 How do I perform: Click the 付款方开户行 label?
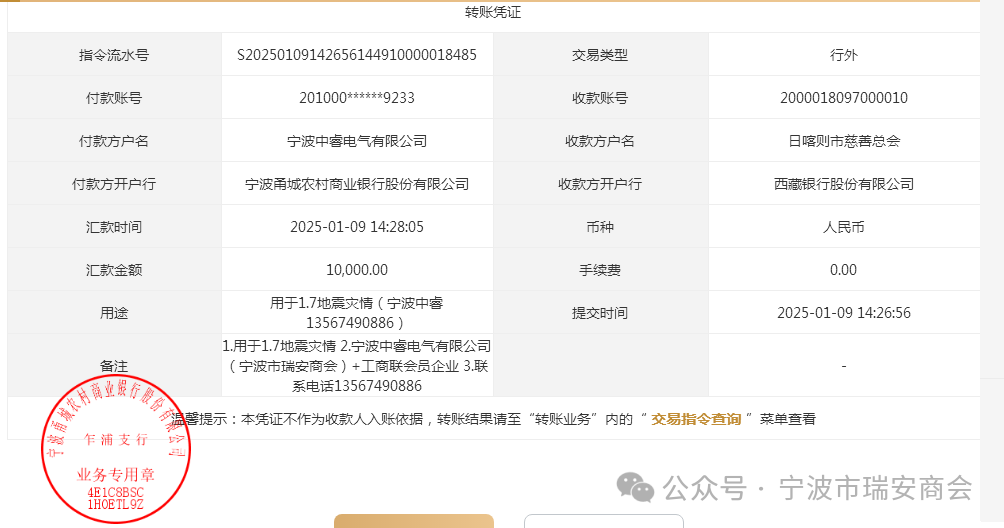(x=114, y=184)
